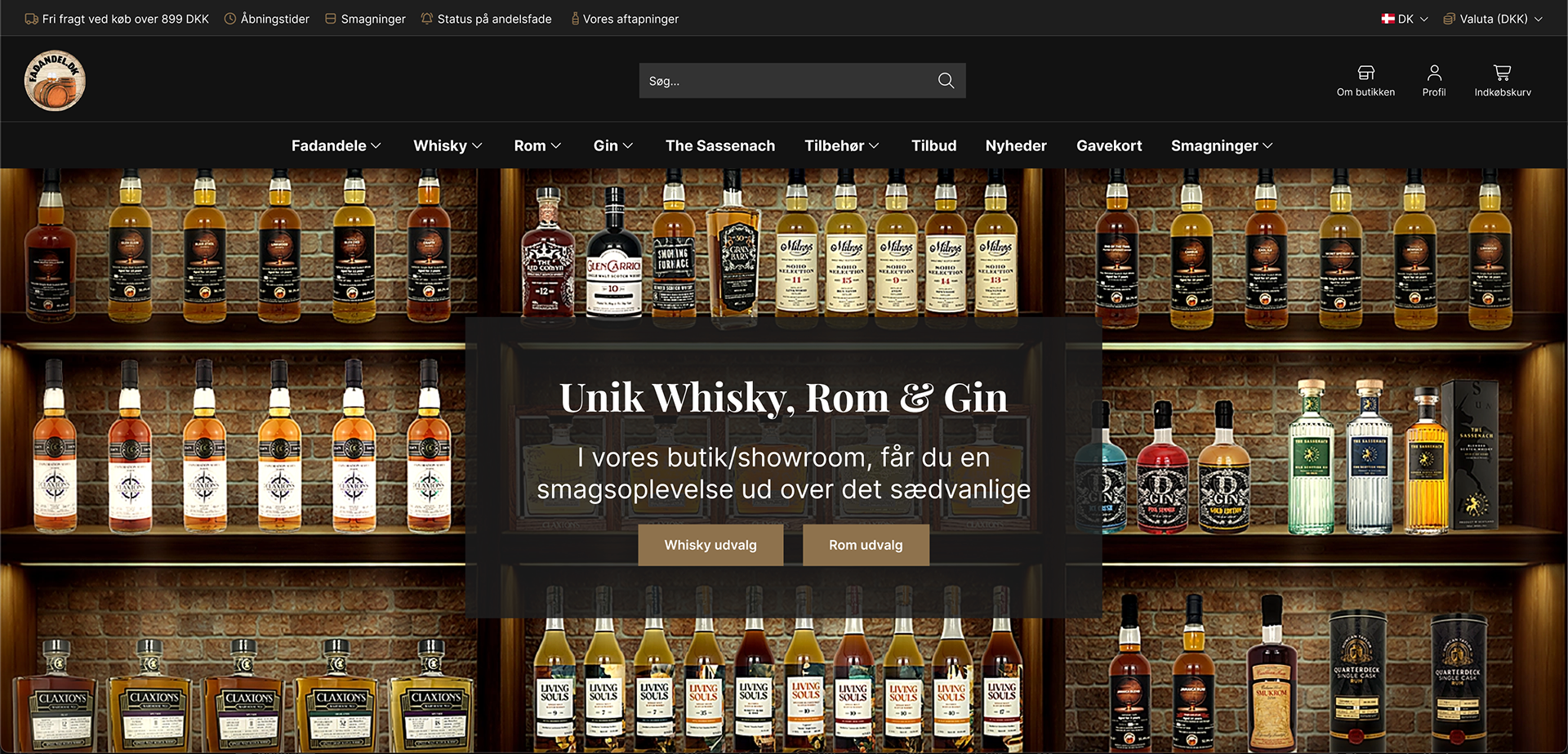This screenshot has width=1568, height=754.
Task: Click the bottle icon beside Vores aftapninger
Action: point(575,18)
